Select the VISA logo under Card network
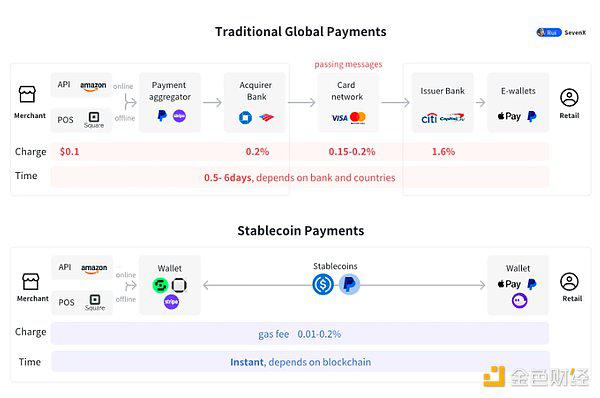 click(339, 118)
